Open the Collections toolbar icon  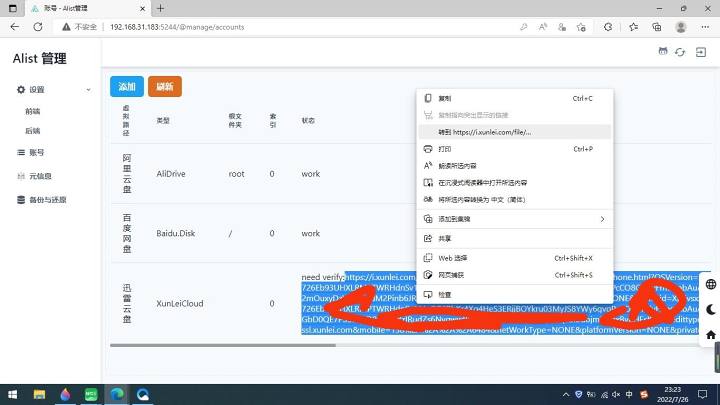(x=657, y=27)
